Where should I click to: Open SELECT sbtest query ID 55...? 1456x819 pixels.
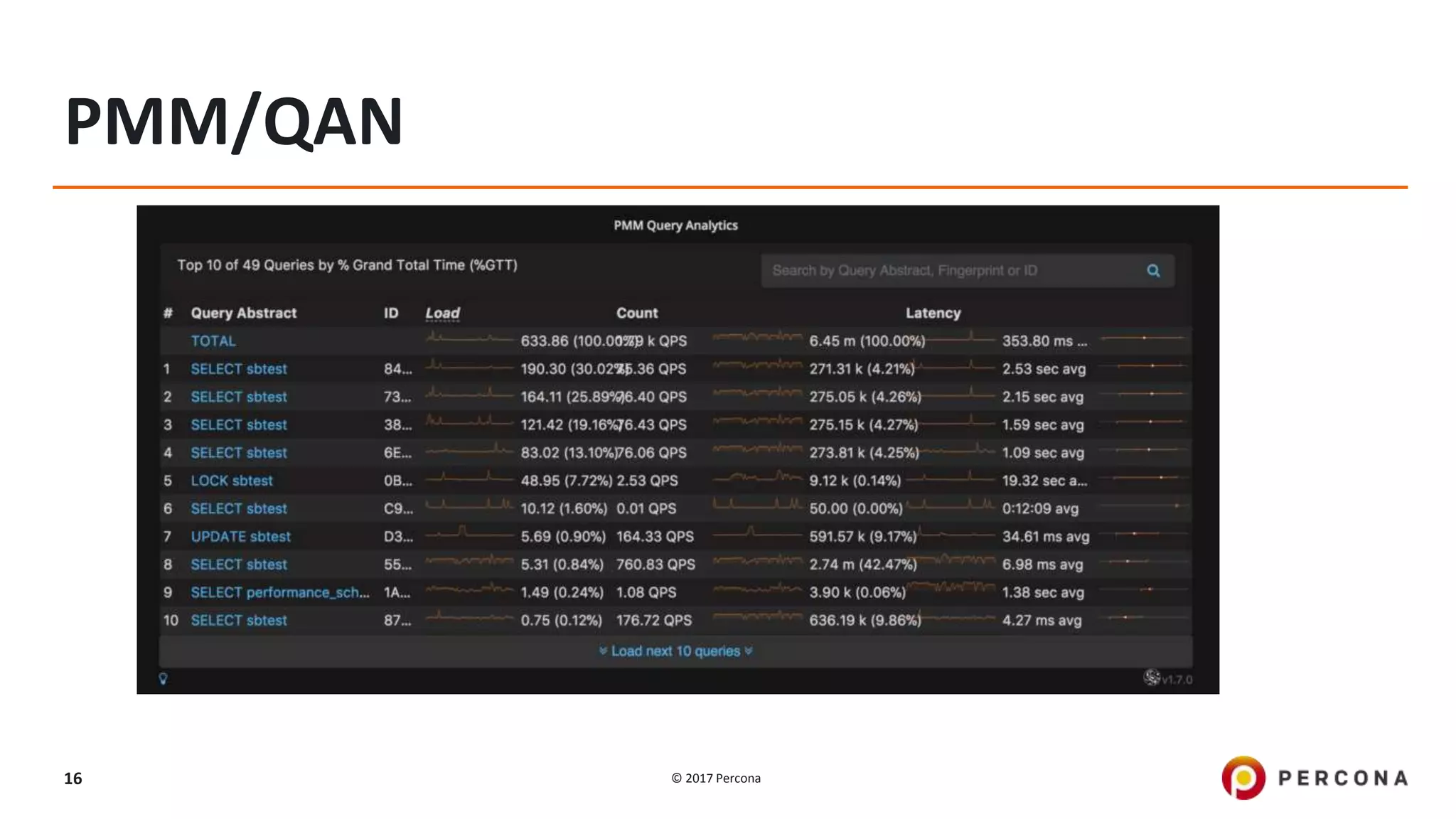(x=239, y=564)
